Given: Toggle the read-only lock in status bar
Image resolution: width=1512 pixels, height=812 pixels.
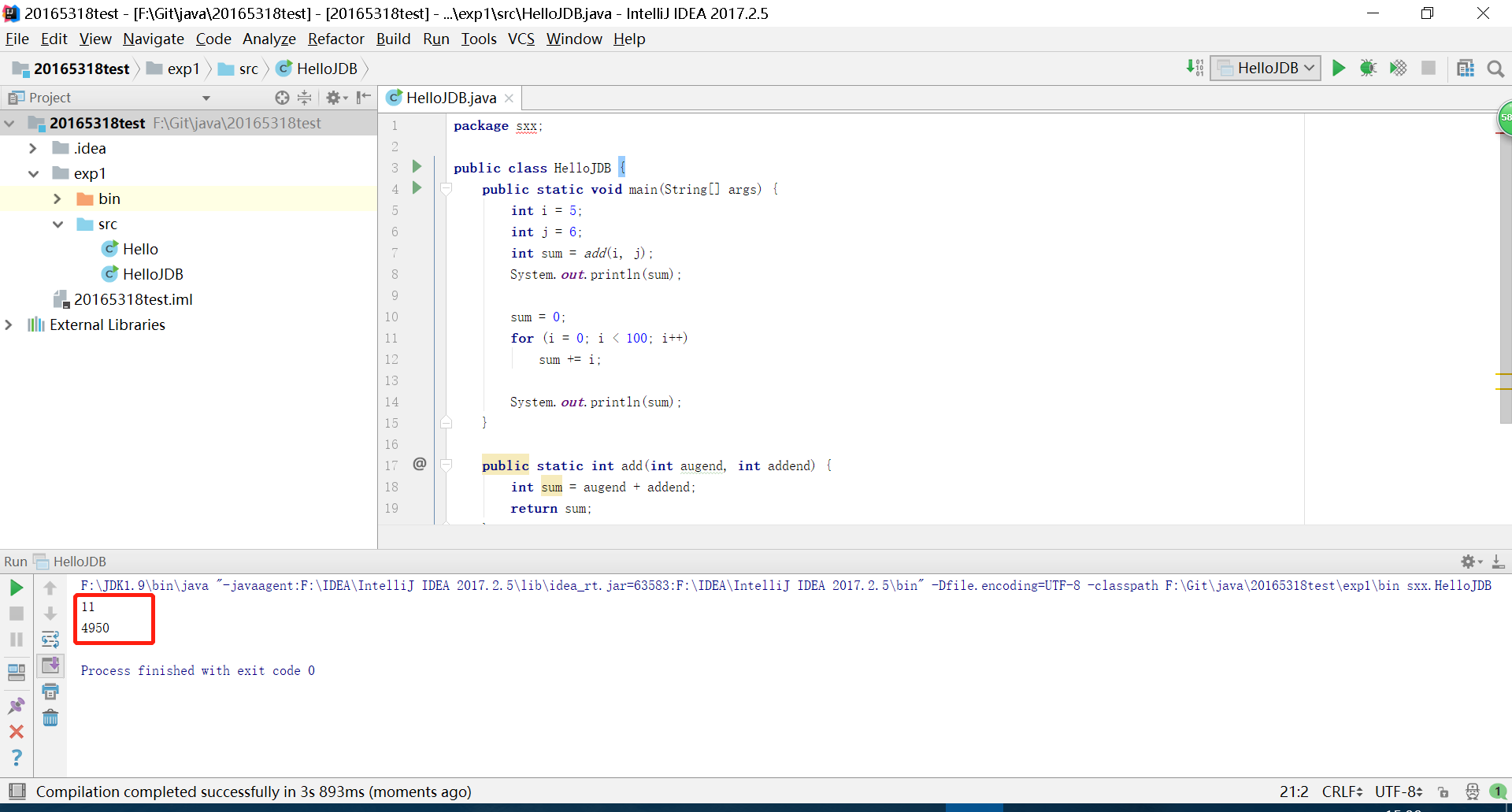Looking at the screenshot, I should [1443, 792].
